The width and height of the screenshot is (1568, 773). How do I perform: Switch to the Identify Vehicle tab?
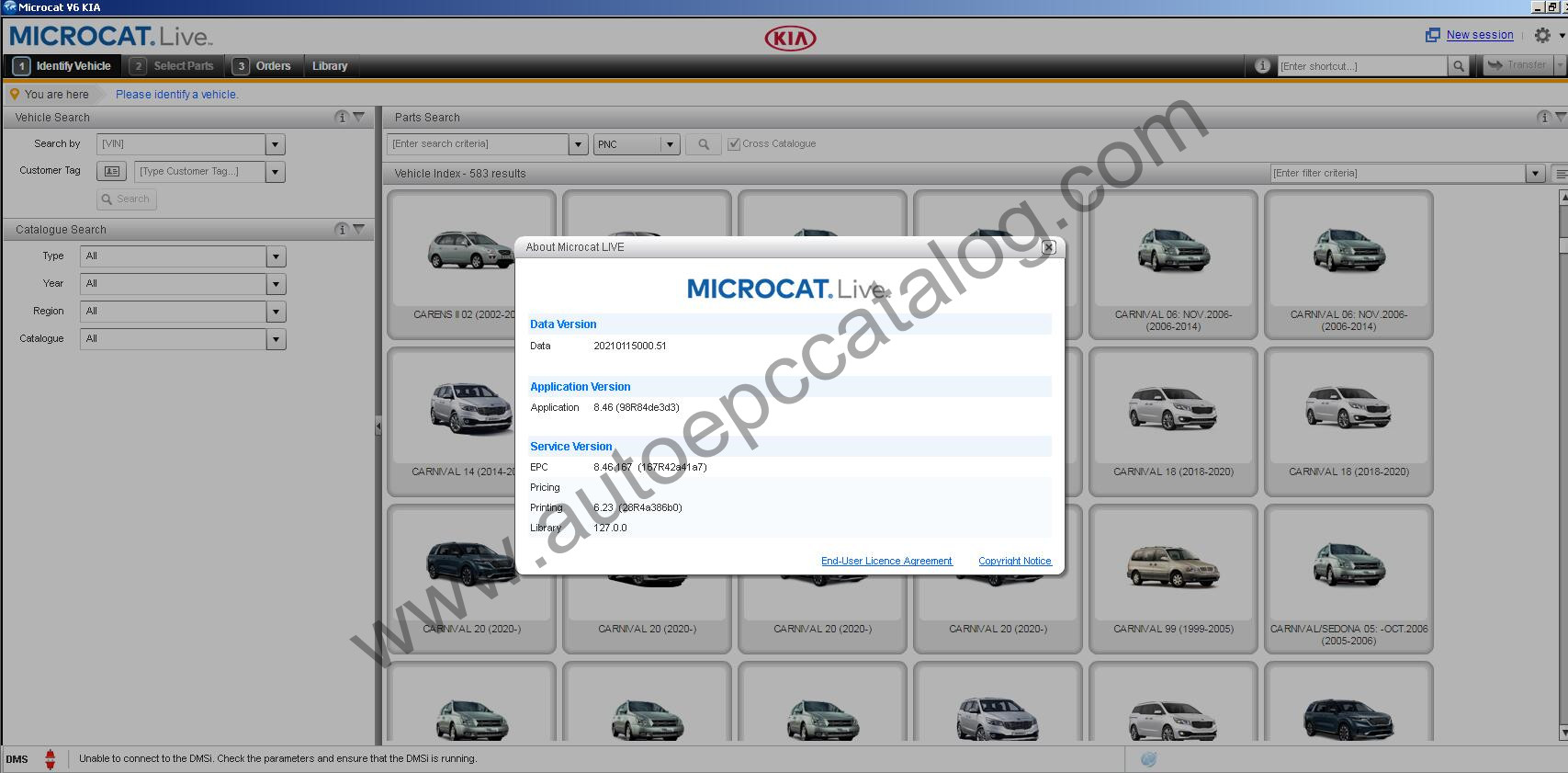coord(62,66)
